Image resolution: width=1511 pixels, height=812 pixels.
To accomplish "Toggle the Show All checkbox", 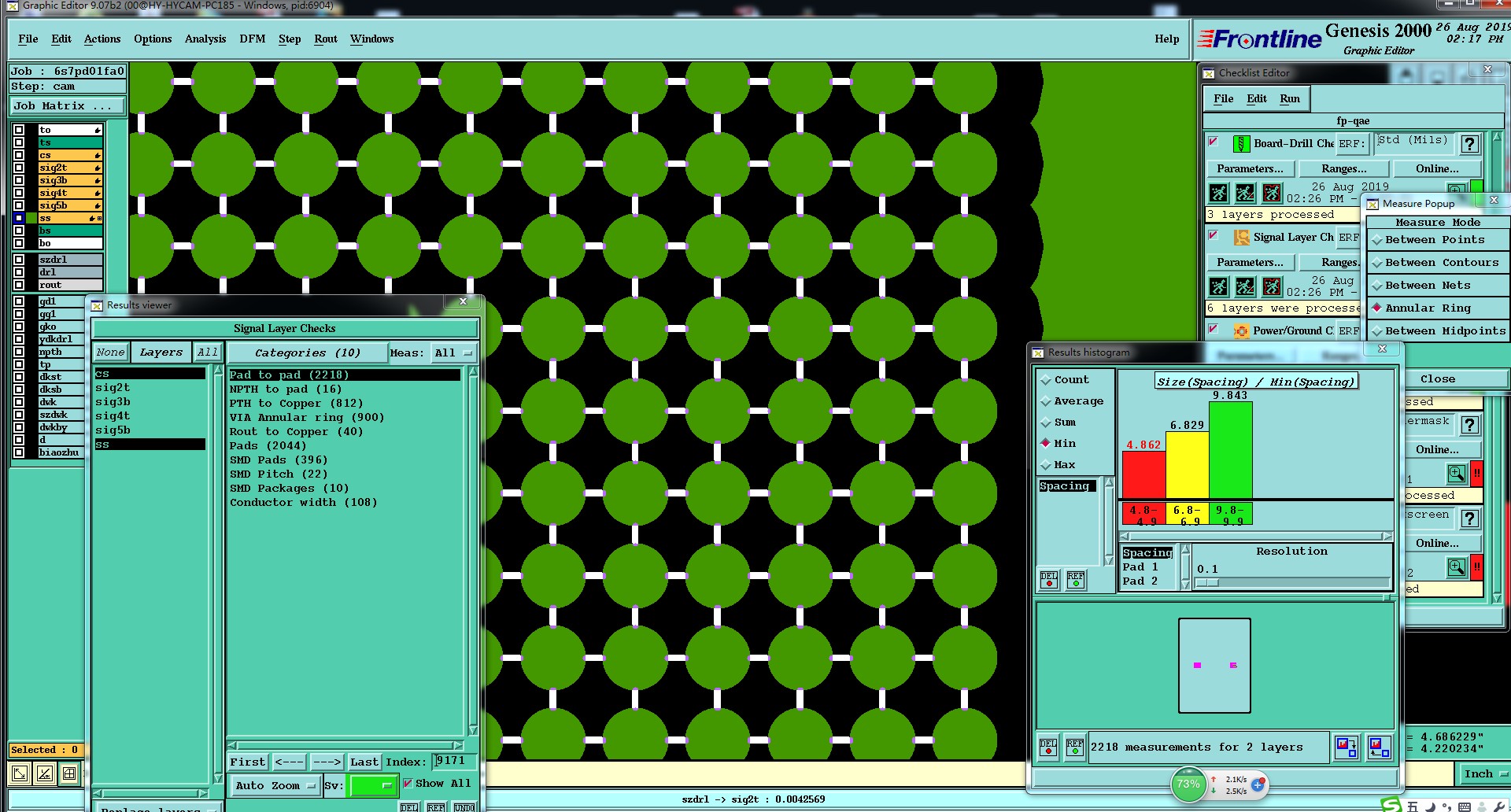I will click(x=408, y=783).
